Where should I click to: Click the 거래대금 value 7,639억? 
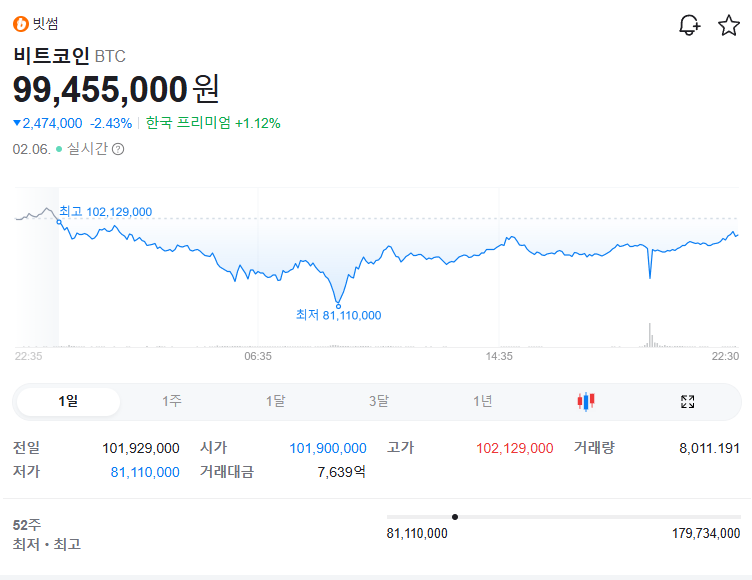[x=341, y=472]
